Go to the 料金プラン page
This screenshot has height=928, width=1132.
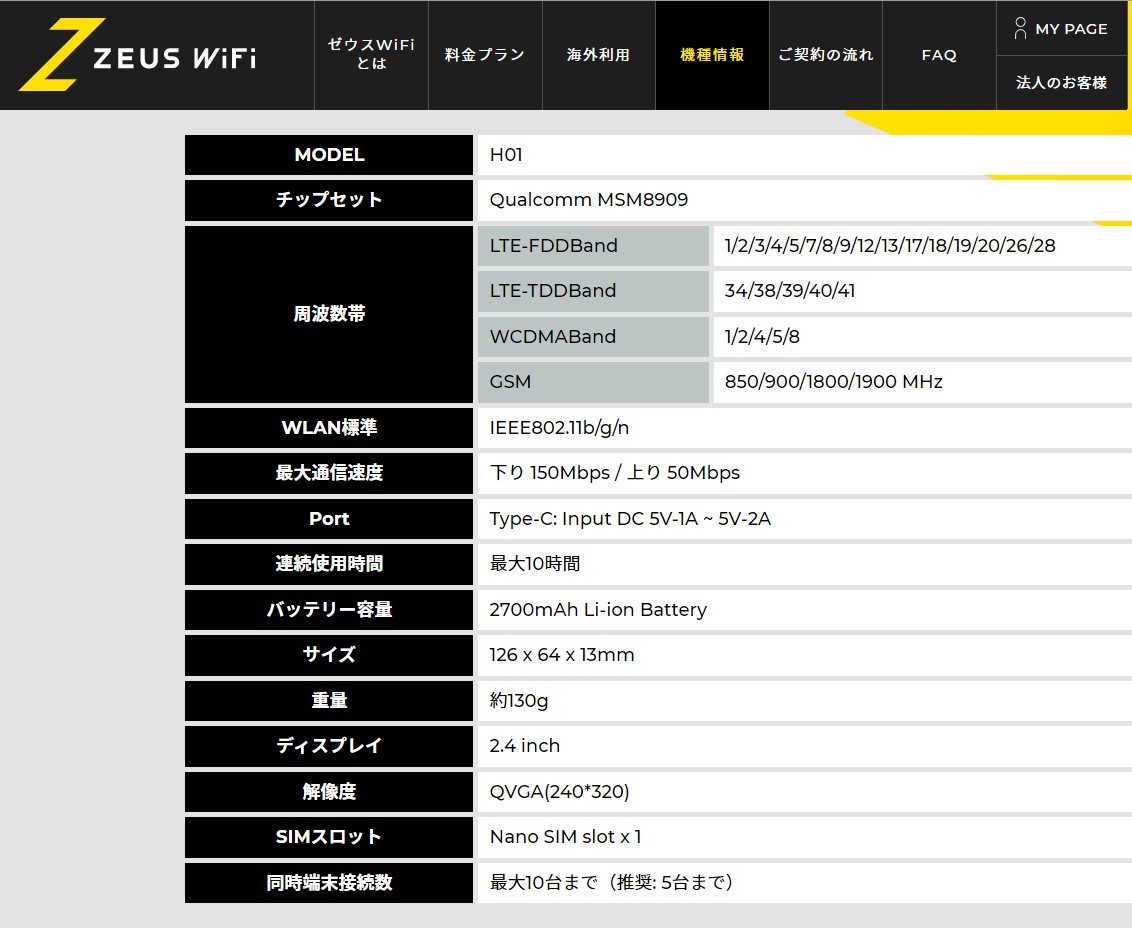(485, 55)
